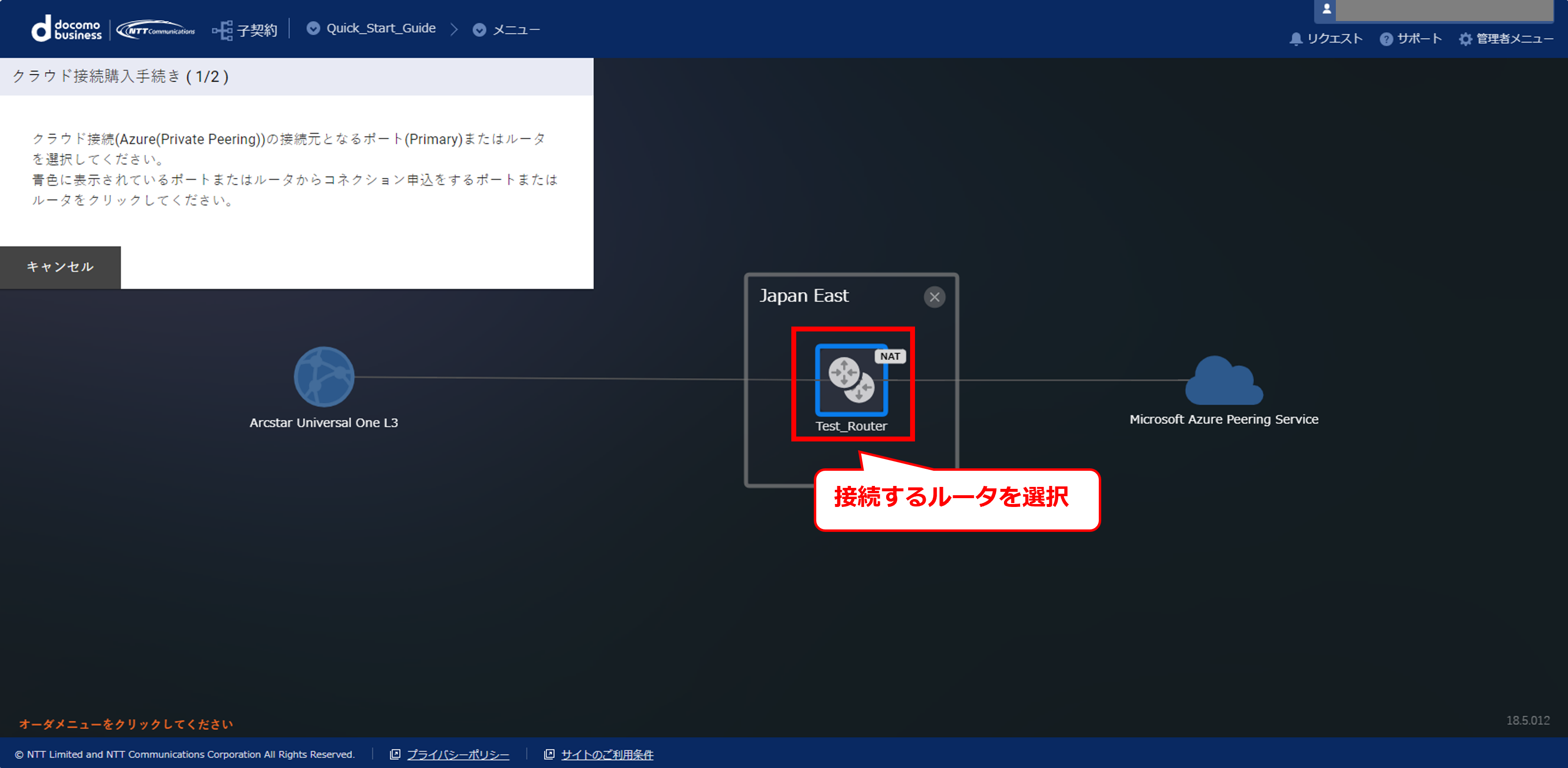Screen dimensions: 1568x768
Task: Click the external-link icon beside プライバシーポリシー
Action: 395,755
